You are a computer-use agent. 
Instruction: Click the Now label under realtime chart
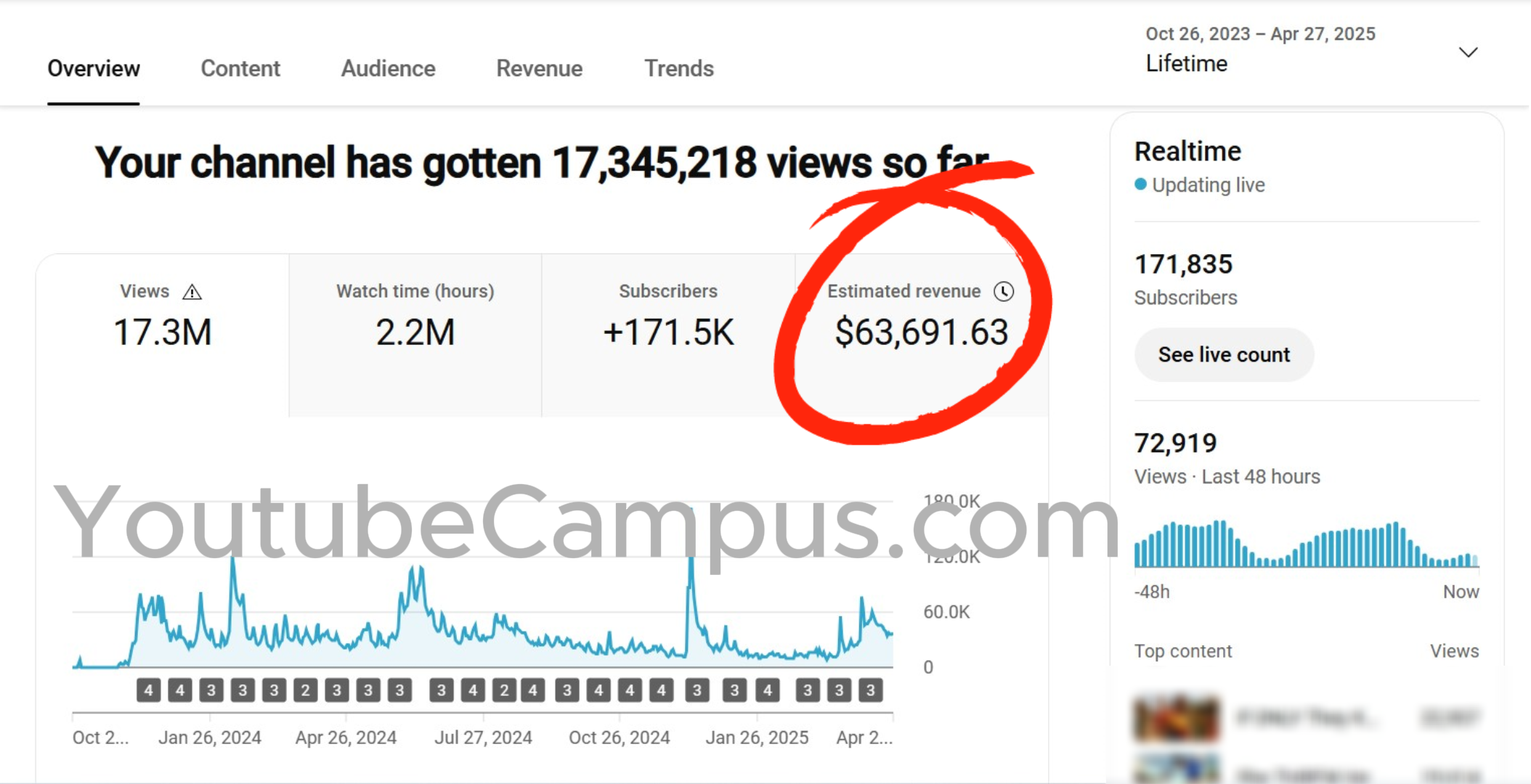[x=1461, y=592]
